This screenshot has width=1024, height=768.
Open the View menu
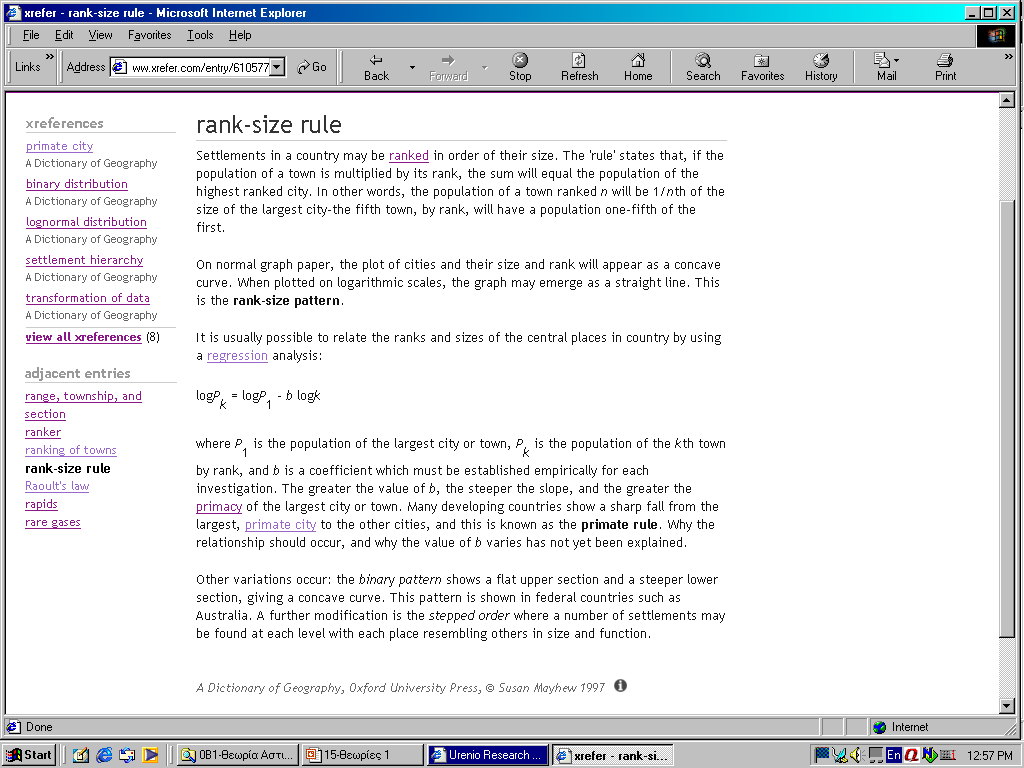point(101,35)
